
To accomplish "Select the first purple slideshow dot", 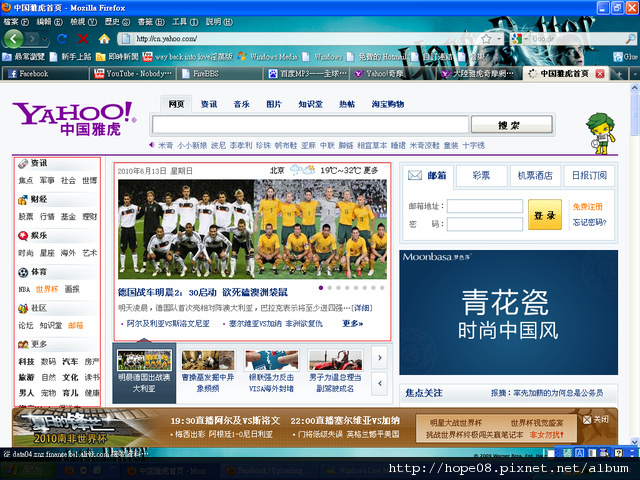I will pyautogui.click(x=321, y=288).
